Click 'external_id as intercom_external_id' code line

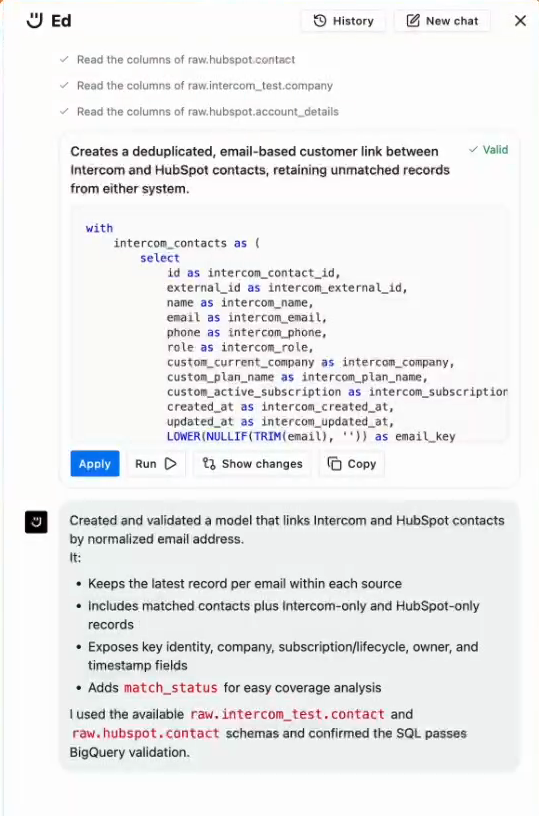287,288
